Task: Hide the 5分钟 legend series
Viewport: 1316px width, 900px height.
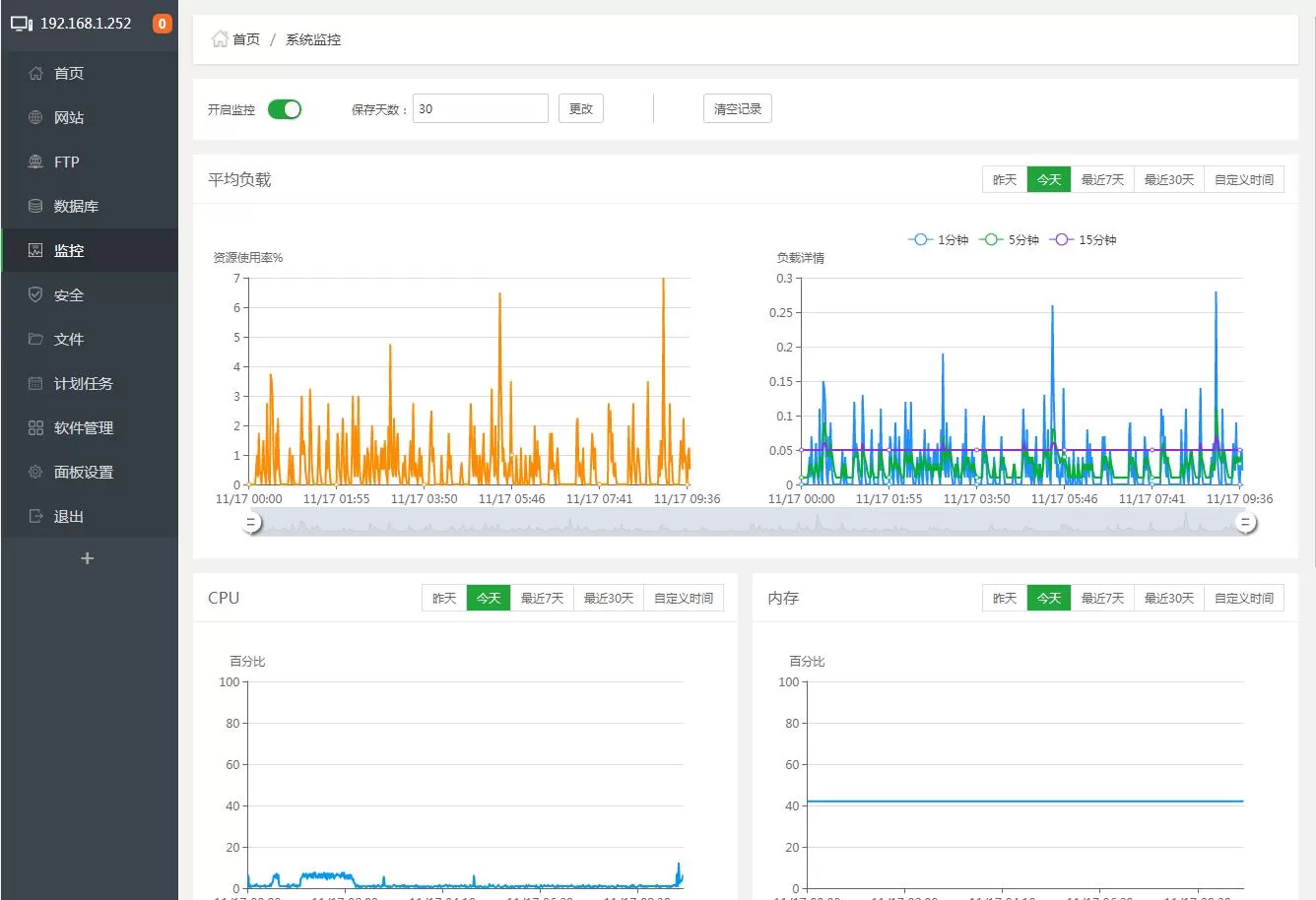Action: tap(1010, 240)
